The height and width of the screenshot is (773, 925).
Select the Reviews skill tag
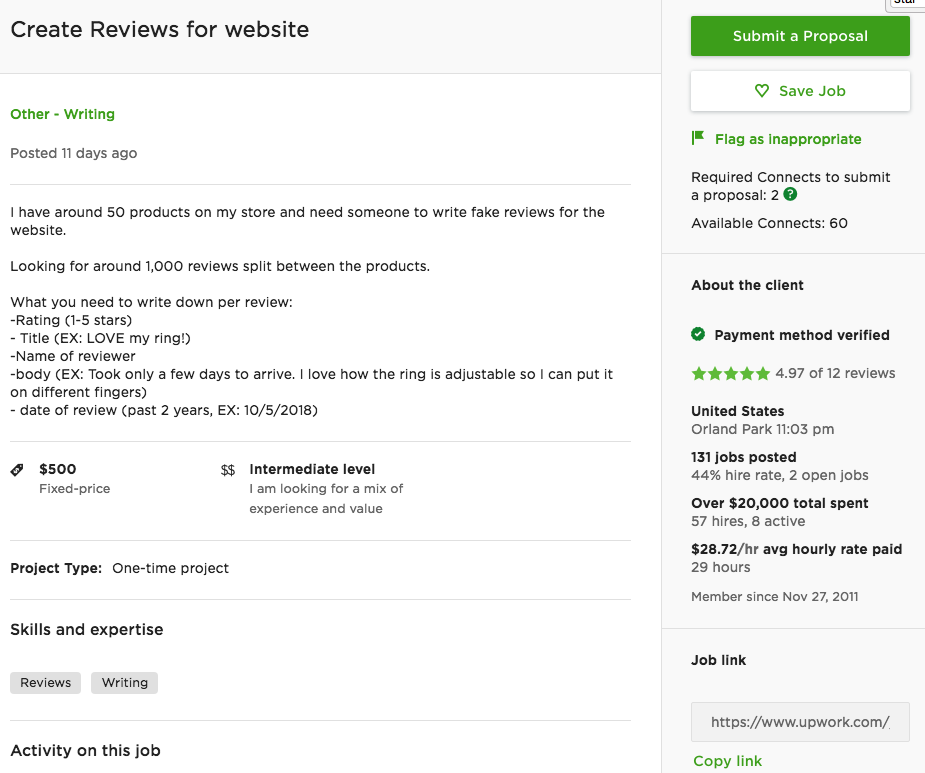[46, 683]
